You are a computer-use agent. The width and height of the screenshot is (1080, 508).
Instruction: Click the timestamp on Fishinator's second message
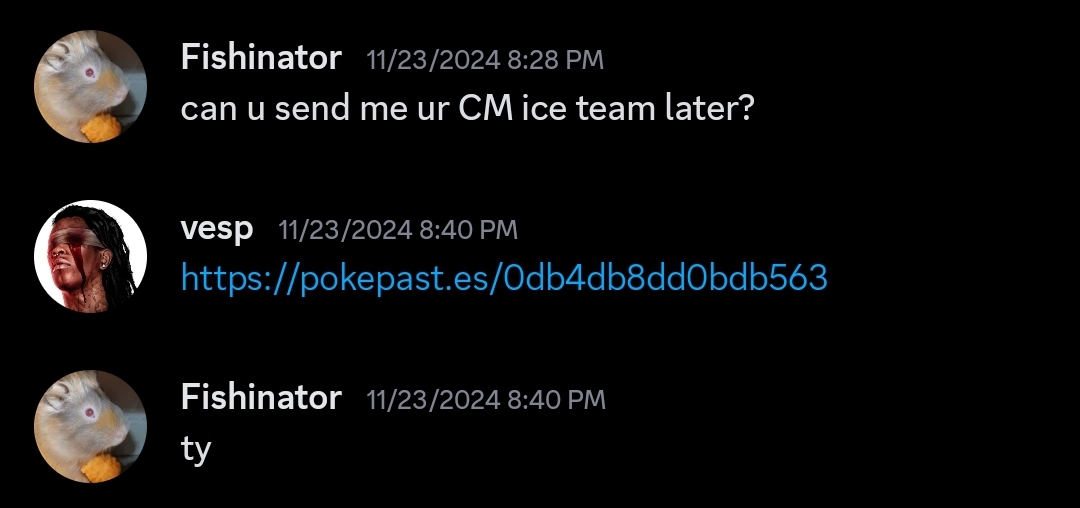(x=557, y=400)
